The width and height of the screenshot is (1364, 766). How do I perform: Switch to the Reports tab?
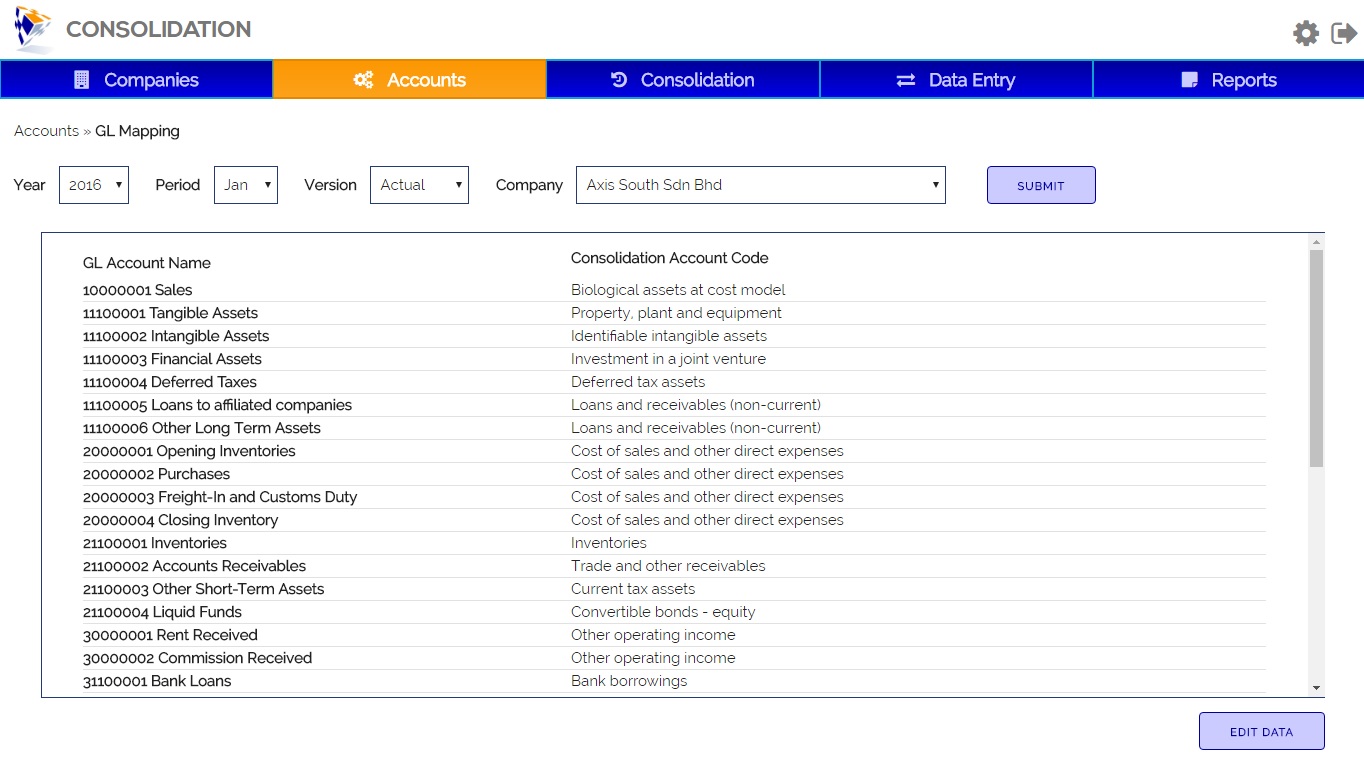(x=1229, y=80)
